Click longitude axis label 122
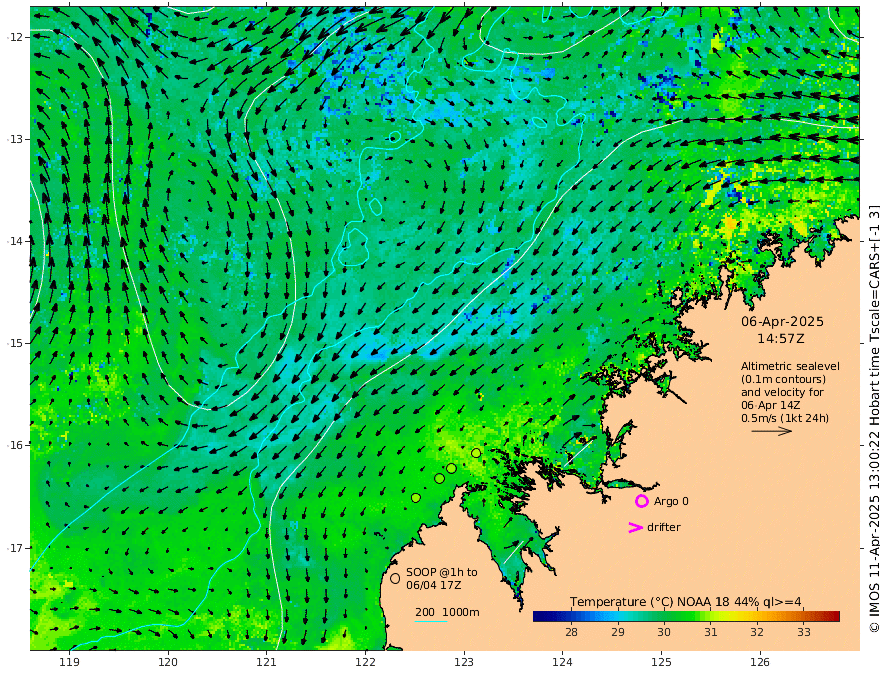 pos(365,662)
